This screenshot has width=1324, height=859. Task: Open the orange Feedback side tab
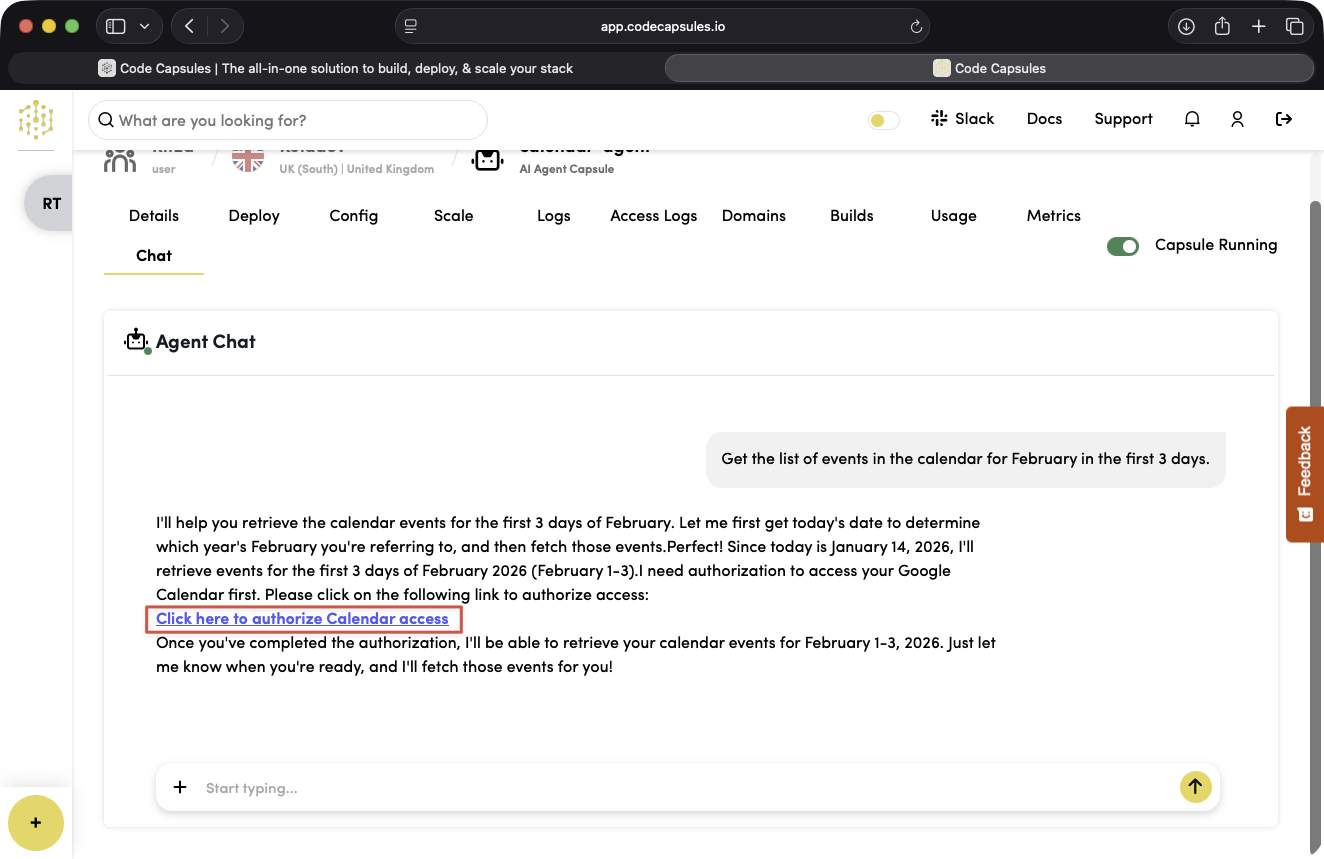pyautogui.click(x=1304, y=473)
